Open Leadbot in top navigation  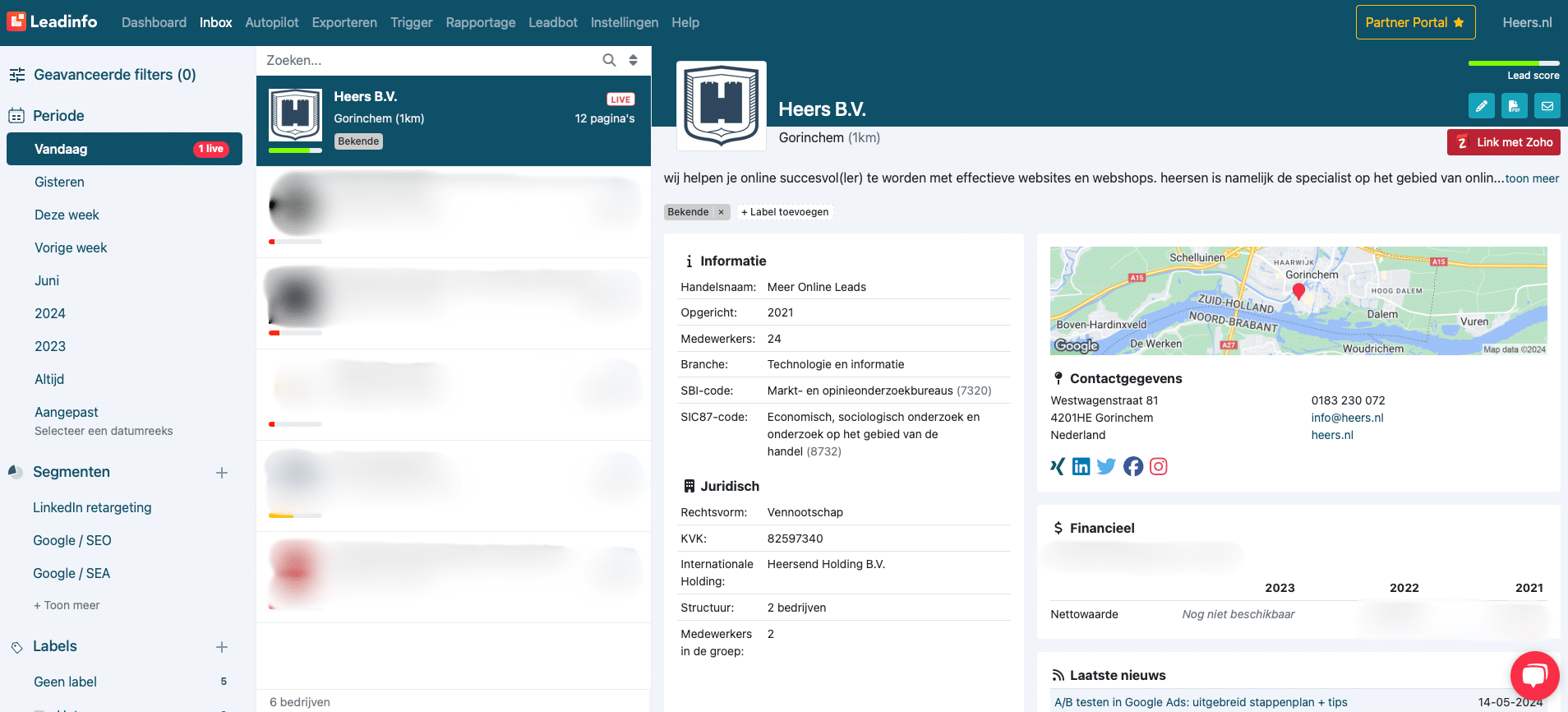[553, 22]
